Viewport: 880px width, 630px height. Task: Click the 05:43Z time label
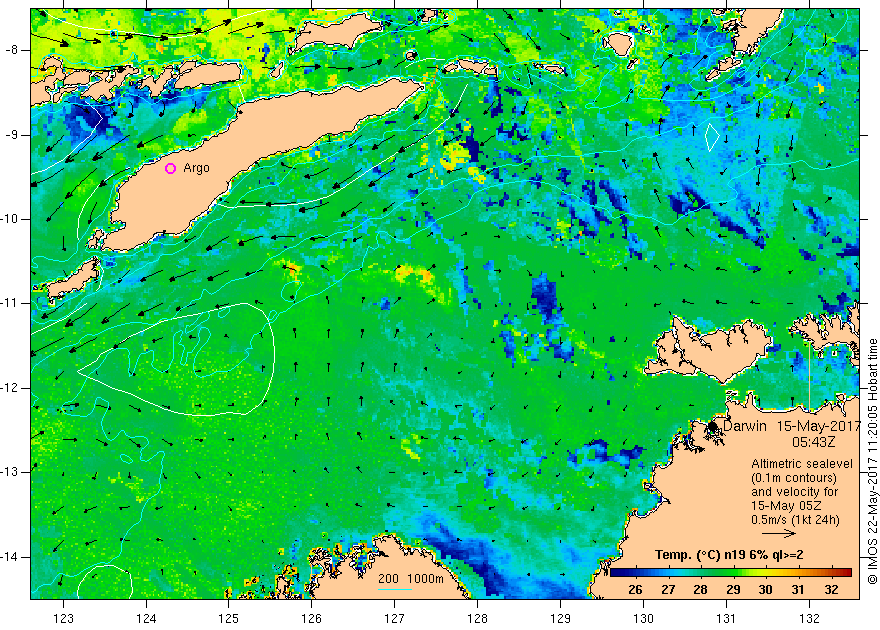click(x=813, y=442)
